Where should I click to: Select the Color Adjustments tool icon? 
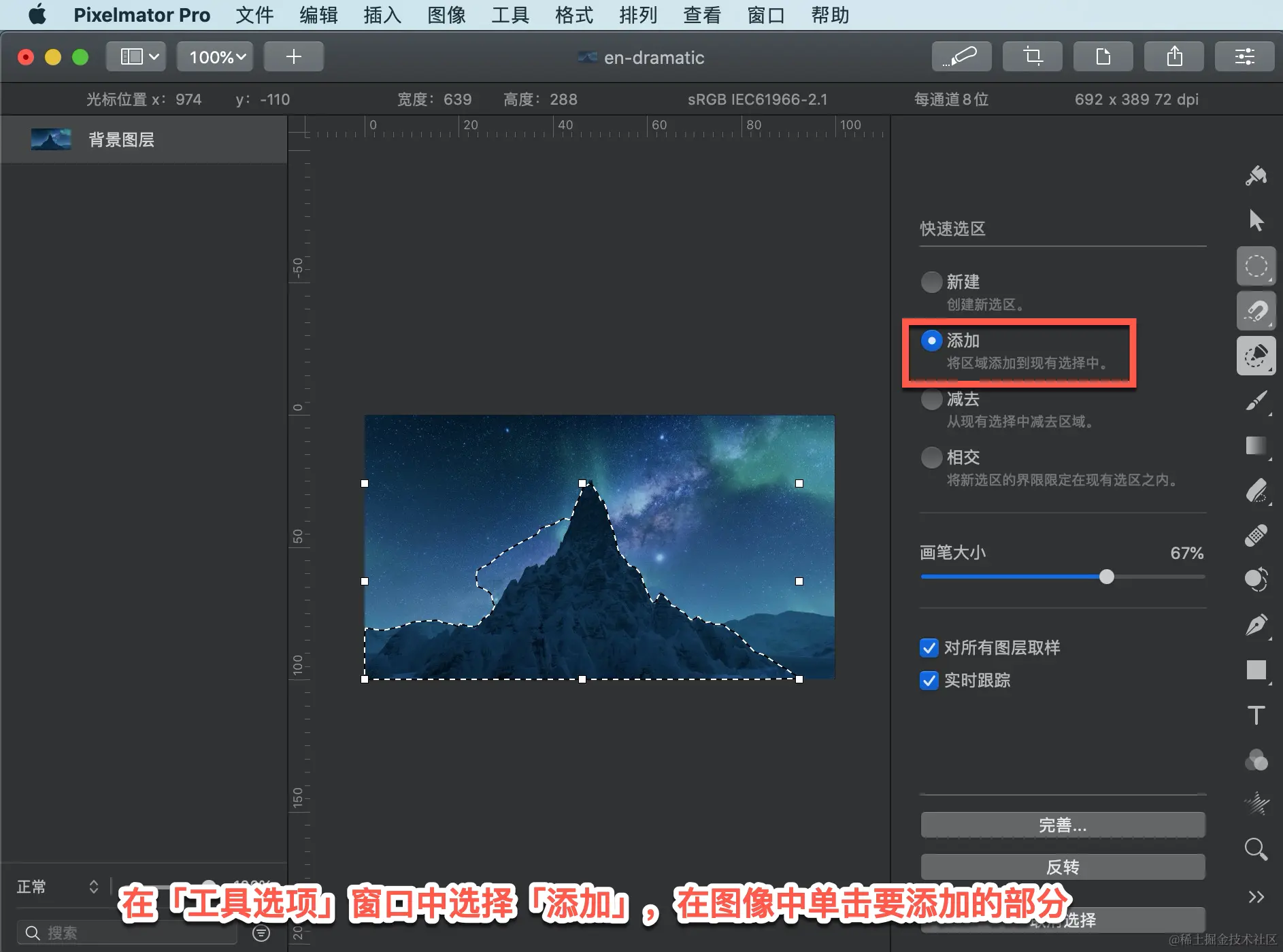(x=1256, y=579)
